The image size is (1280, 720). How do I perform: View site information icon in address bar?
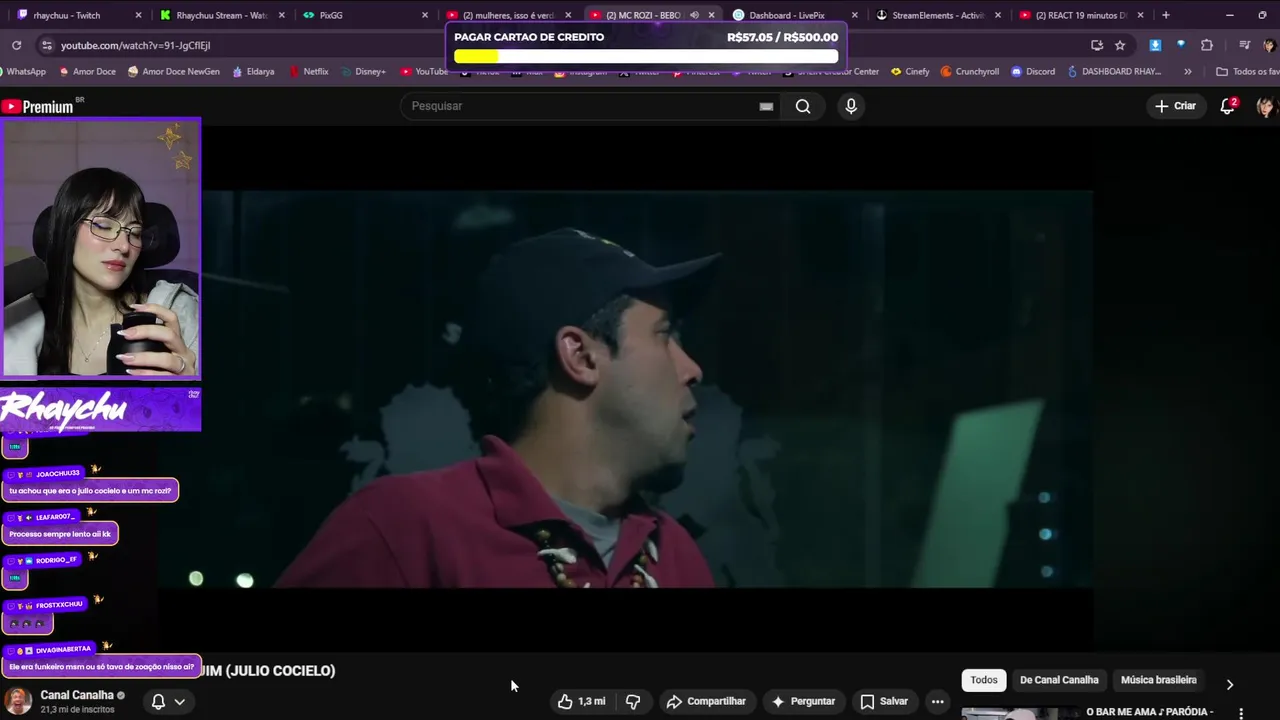(46, 45)
